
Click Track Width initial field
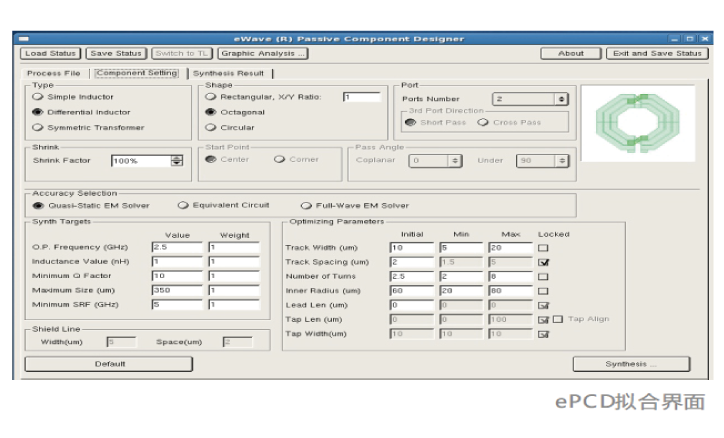click(412, 248)
